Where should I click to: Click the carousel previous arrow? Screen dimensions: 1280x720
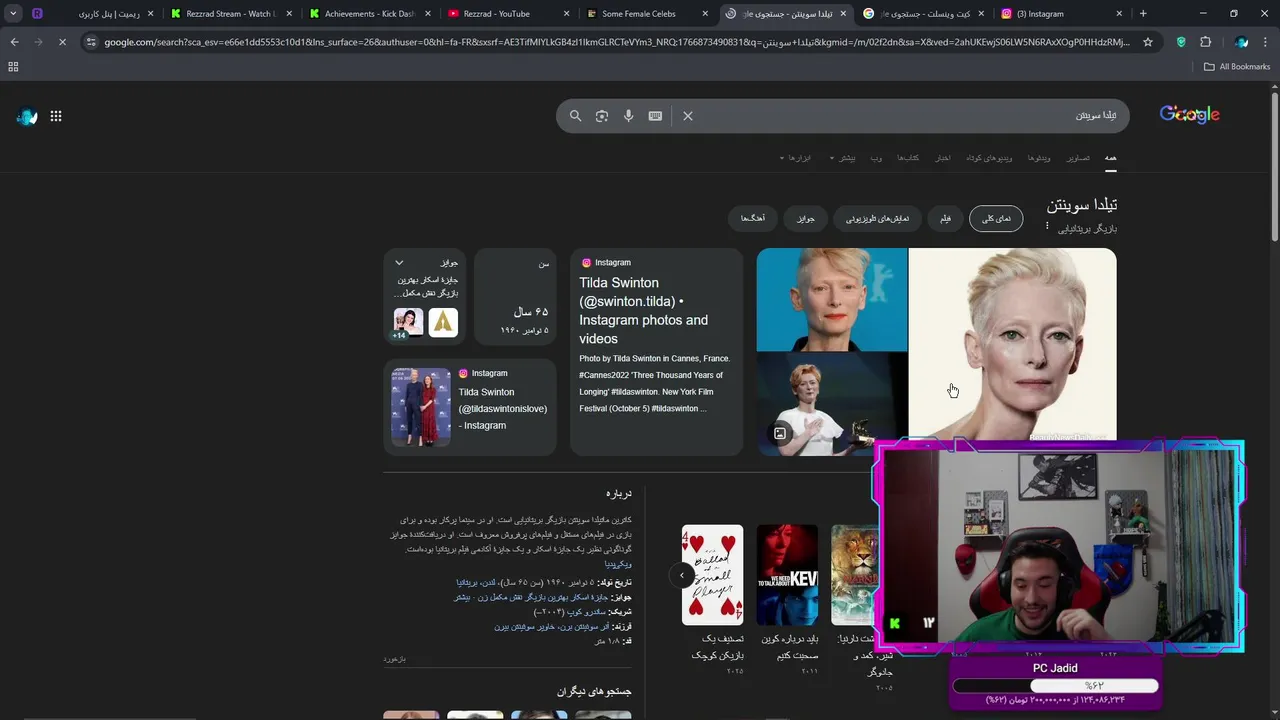point(682,575)
